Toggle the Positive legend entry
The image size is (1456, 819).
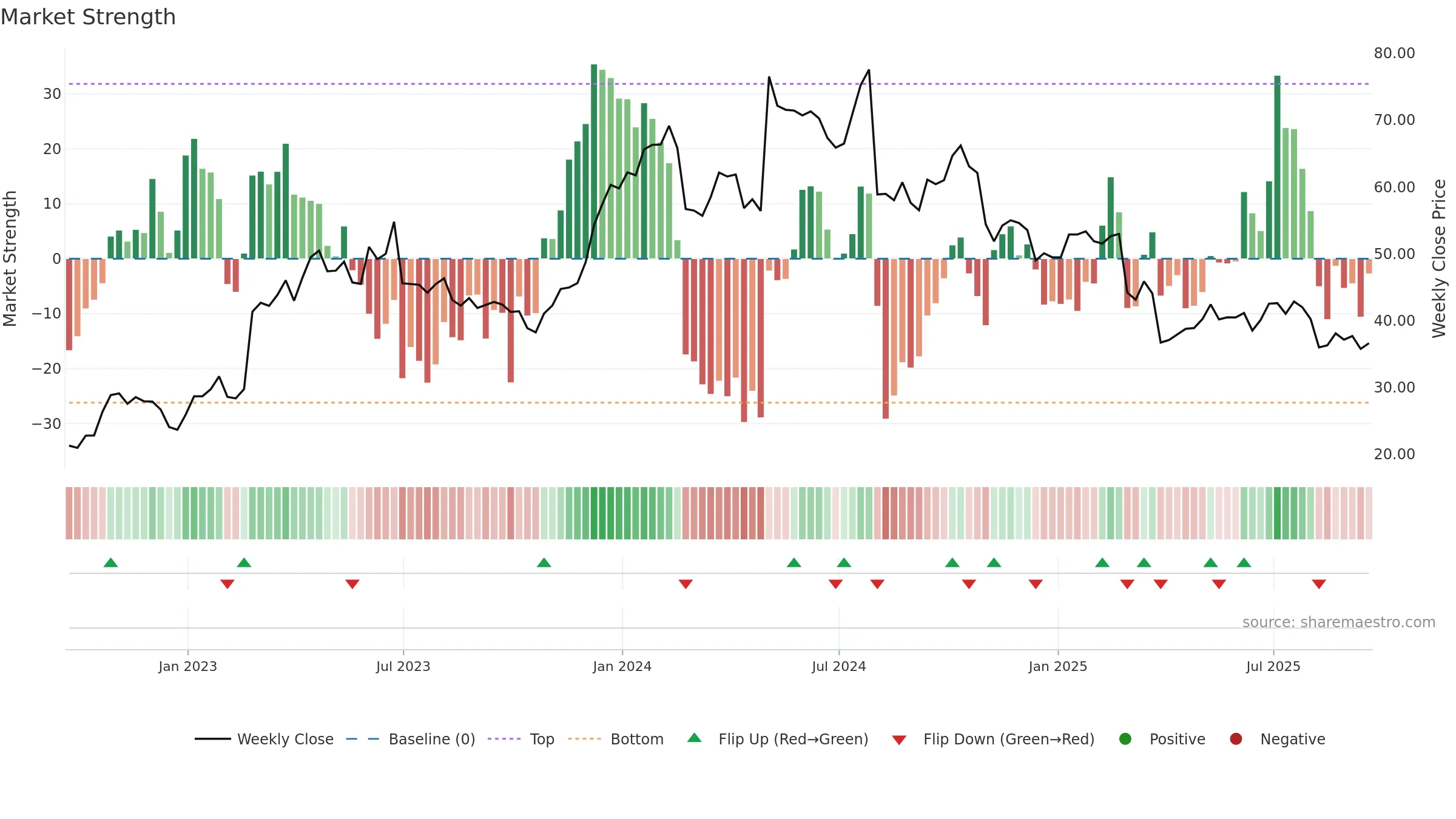click(1162, 739)
